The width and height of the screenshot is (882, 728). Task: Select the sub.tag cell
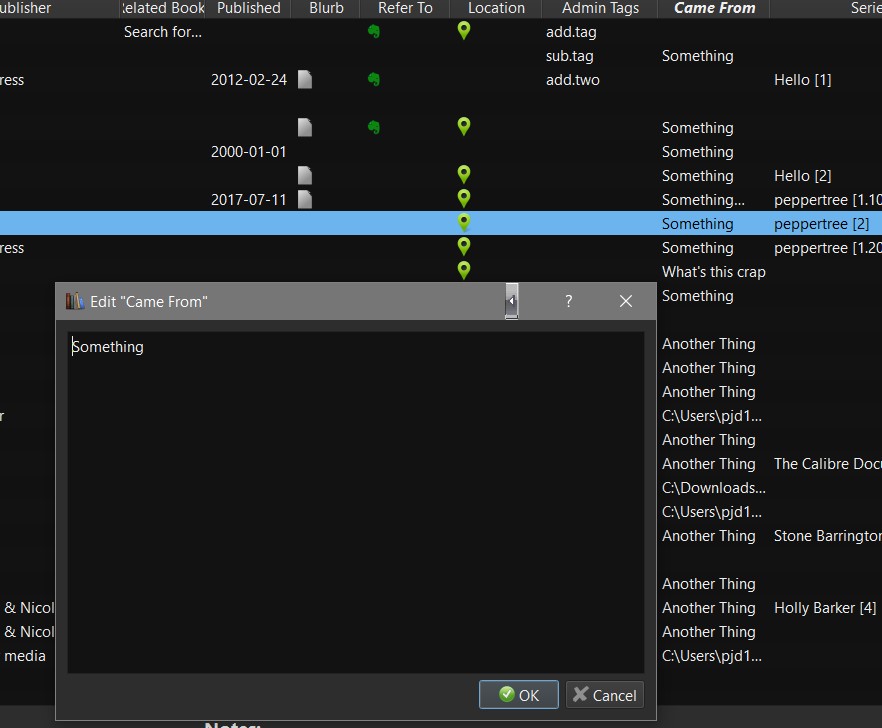[x=569, y=56]
